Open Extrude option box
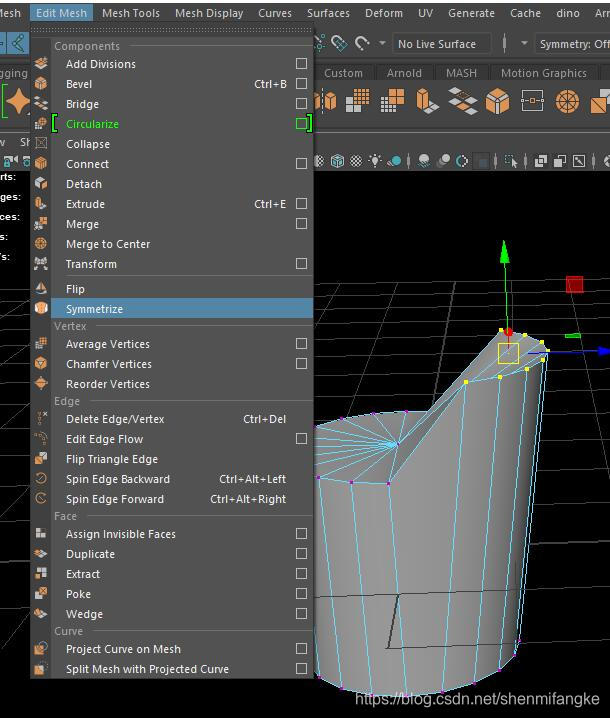The width and height of the screenshot is (610, 718). click(x=301, y=204)
